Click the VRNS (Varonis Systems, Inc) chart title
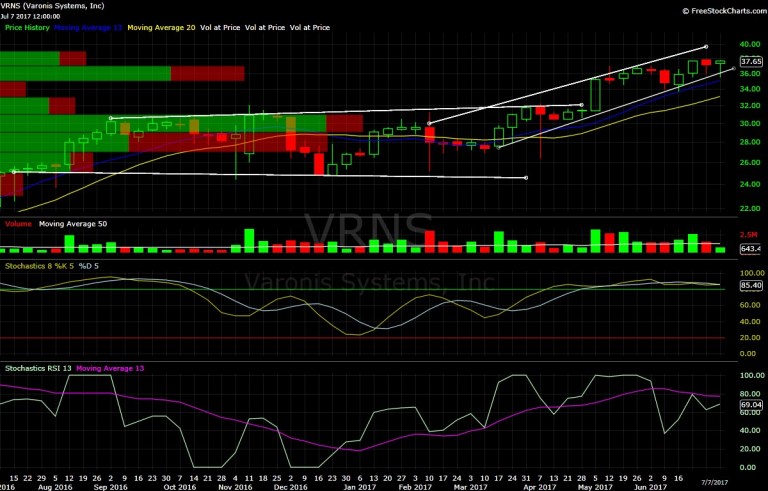 (52, 6)
